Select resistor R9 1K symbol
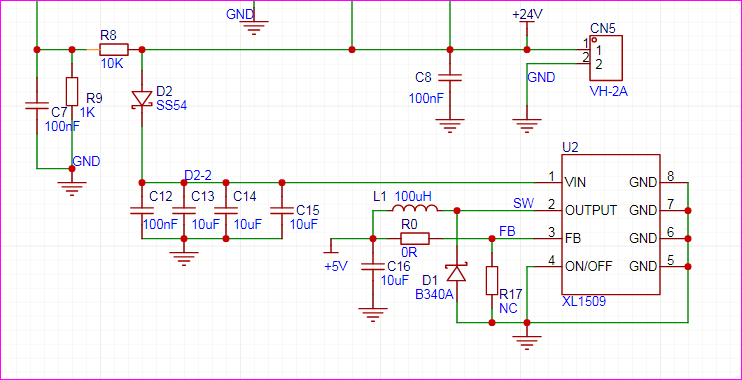 click(72, 91)
